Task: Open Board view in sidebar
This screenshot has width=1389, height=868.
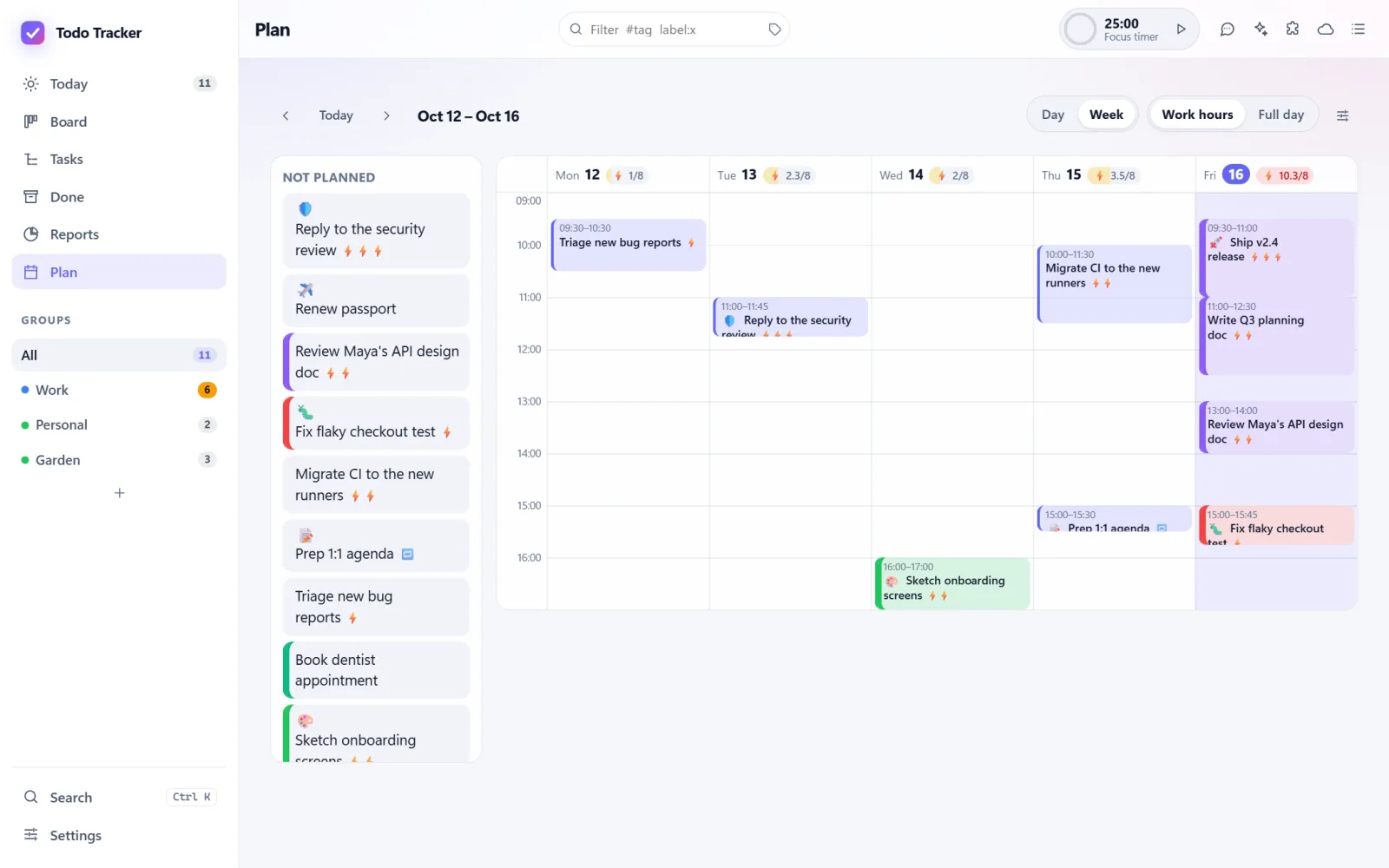Action: (x=119, y=122)
